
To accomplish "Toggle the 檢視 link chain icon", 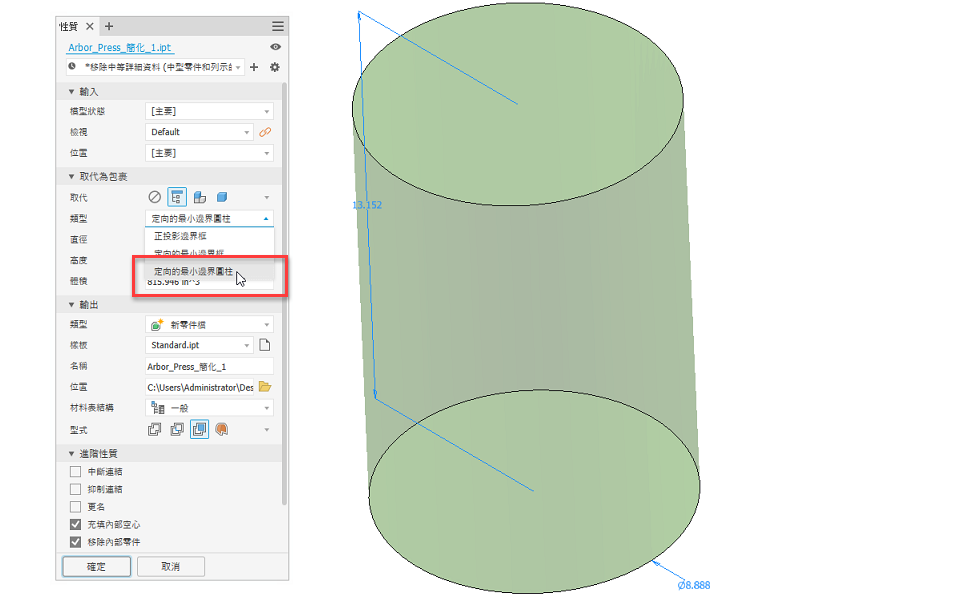I will click(x=265, y=132).
